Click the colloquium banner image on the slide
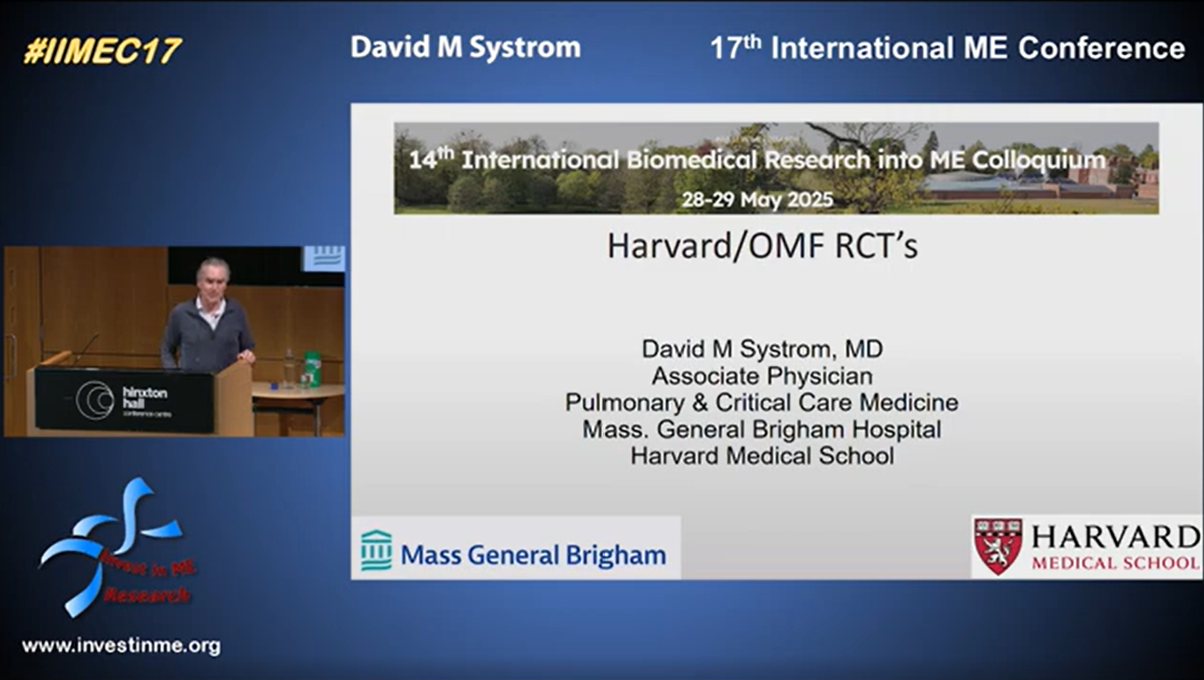 (776, 168)
